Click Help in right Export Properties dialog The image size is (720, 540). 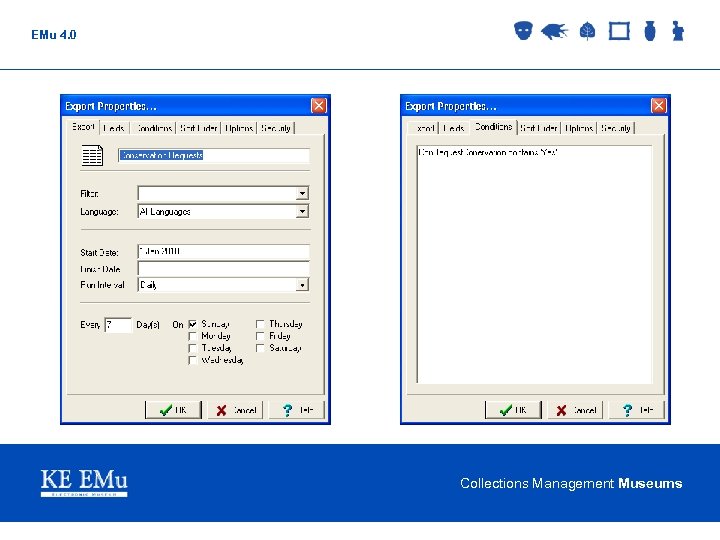[637, 410]
